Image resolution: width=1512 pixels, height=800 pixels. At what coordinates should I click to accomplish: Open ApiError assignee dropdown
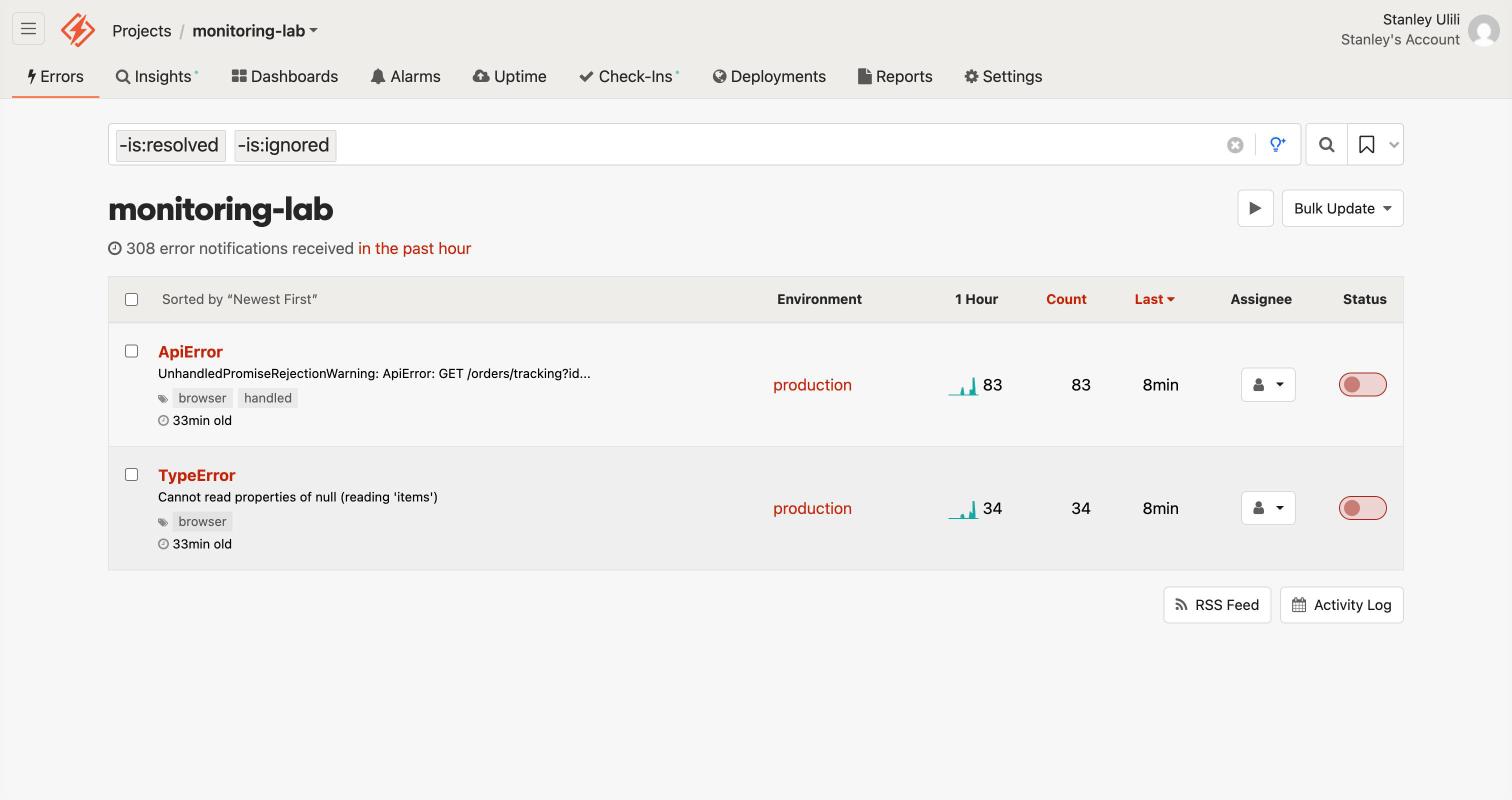click(x=1268, y=385)
